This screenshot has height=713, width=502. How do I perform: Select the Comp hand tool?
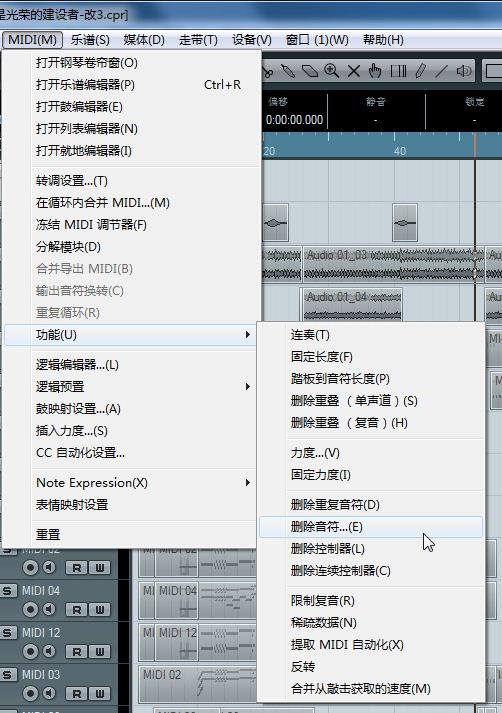375,71
